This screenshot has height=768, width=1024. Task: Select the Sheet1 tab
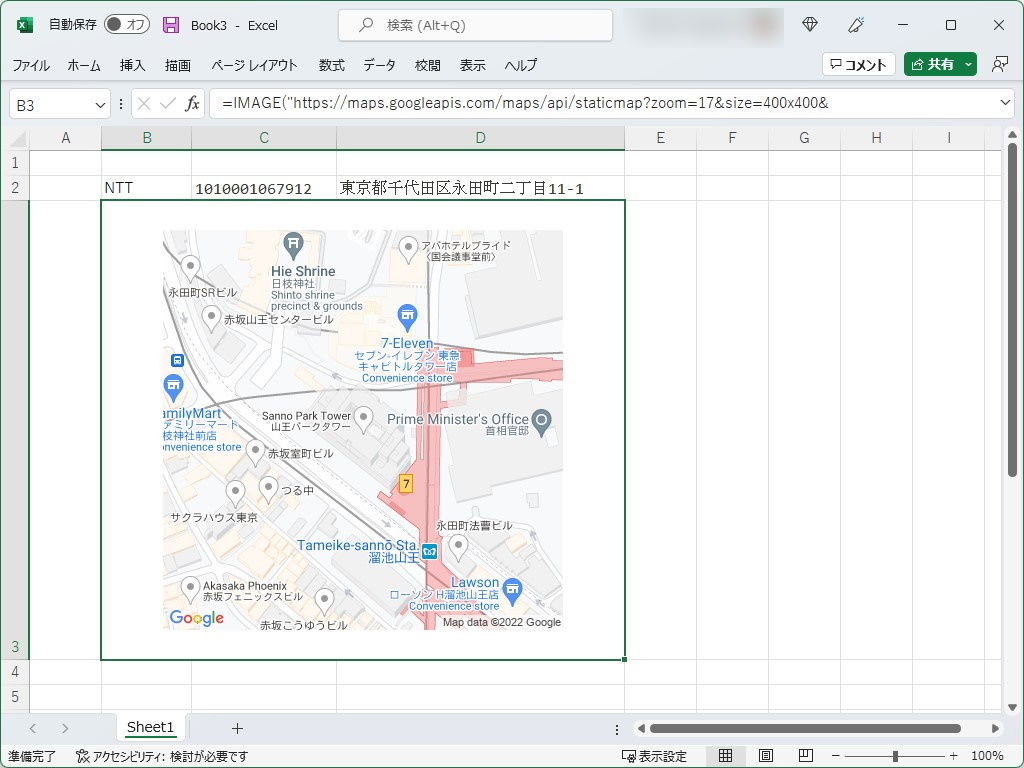(150, 727)
